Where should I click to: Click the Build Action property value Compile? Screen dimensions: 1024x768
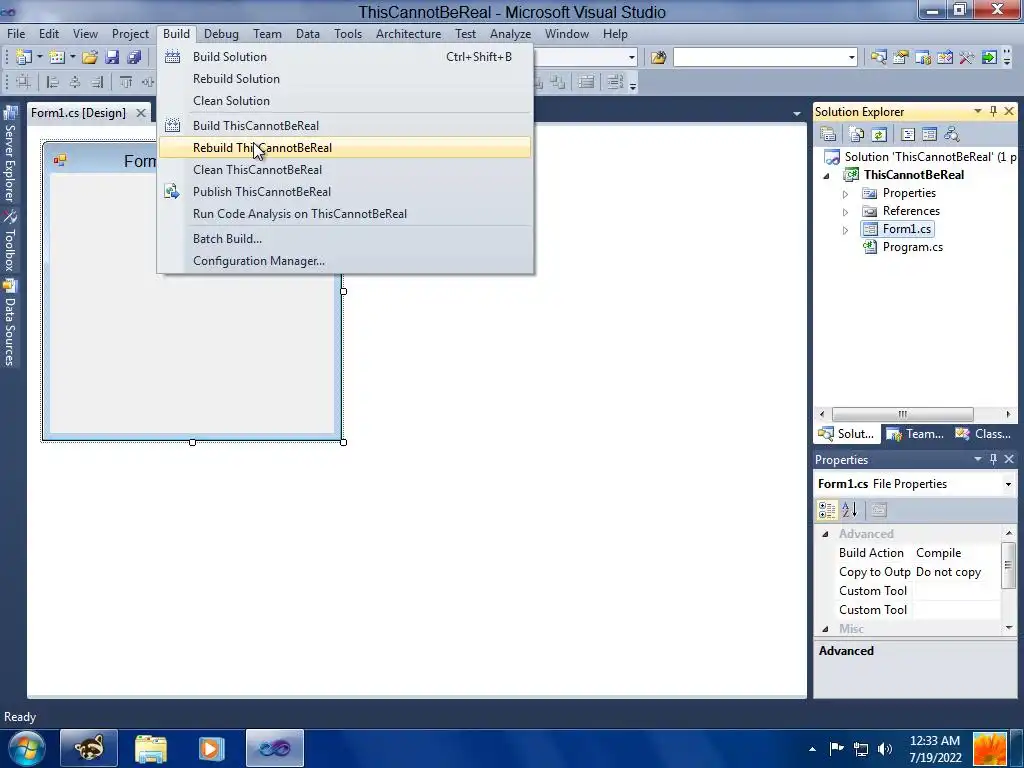click(x=957, y=553)
